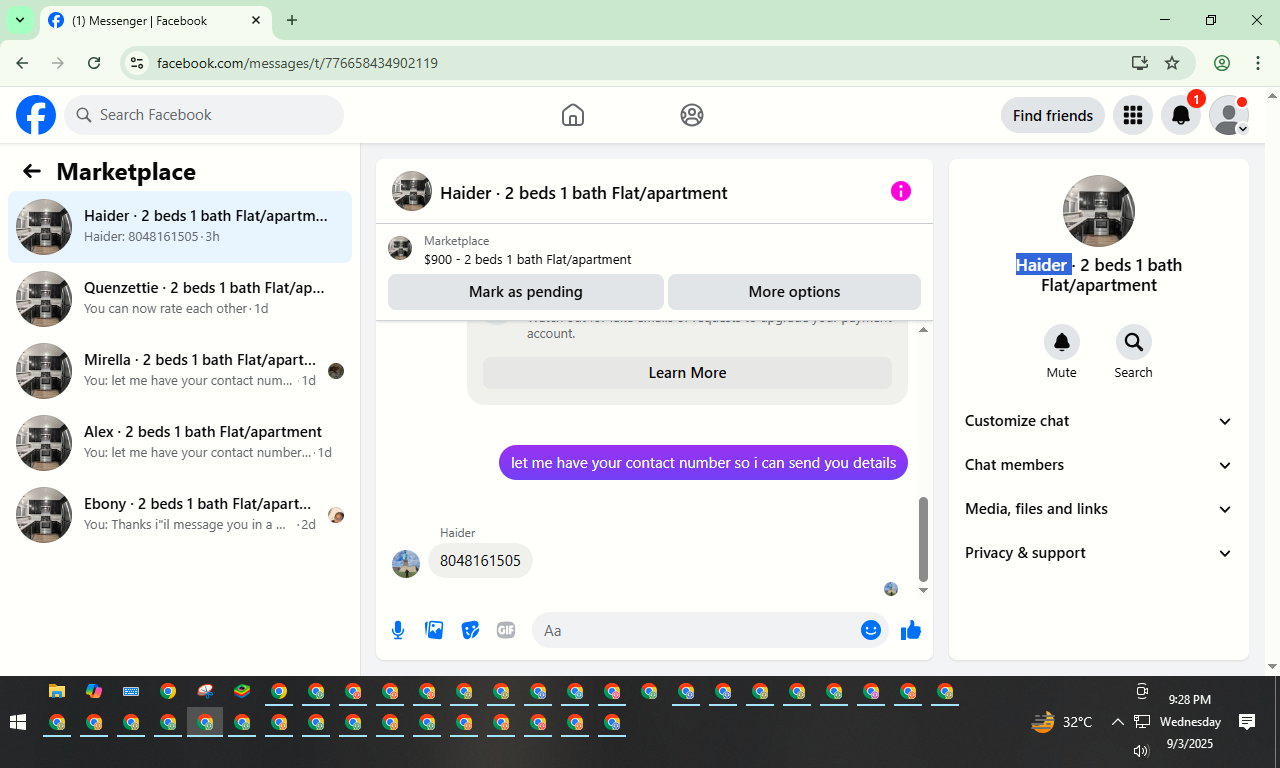Click the Mark as pending button
The height and width of the screenshot is (768, 1280).
click(x=526, y=292)
